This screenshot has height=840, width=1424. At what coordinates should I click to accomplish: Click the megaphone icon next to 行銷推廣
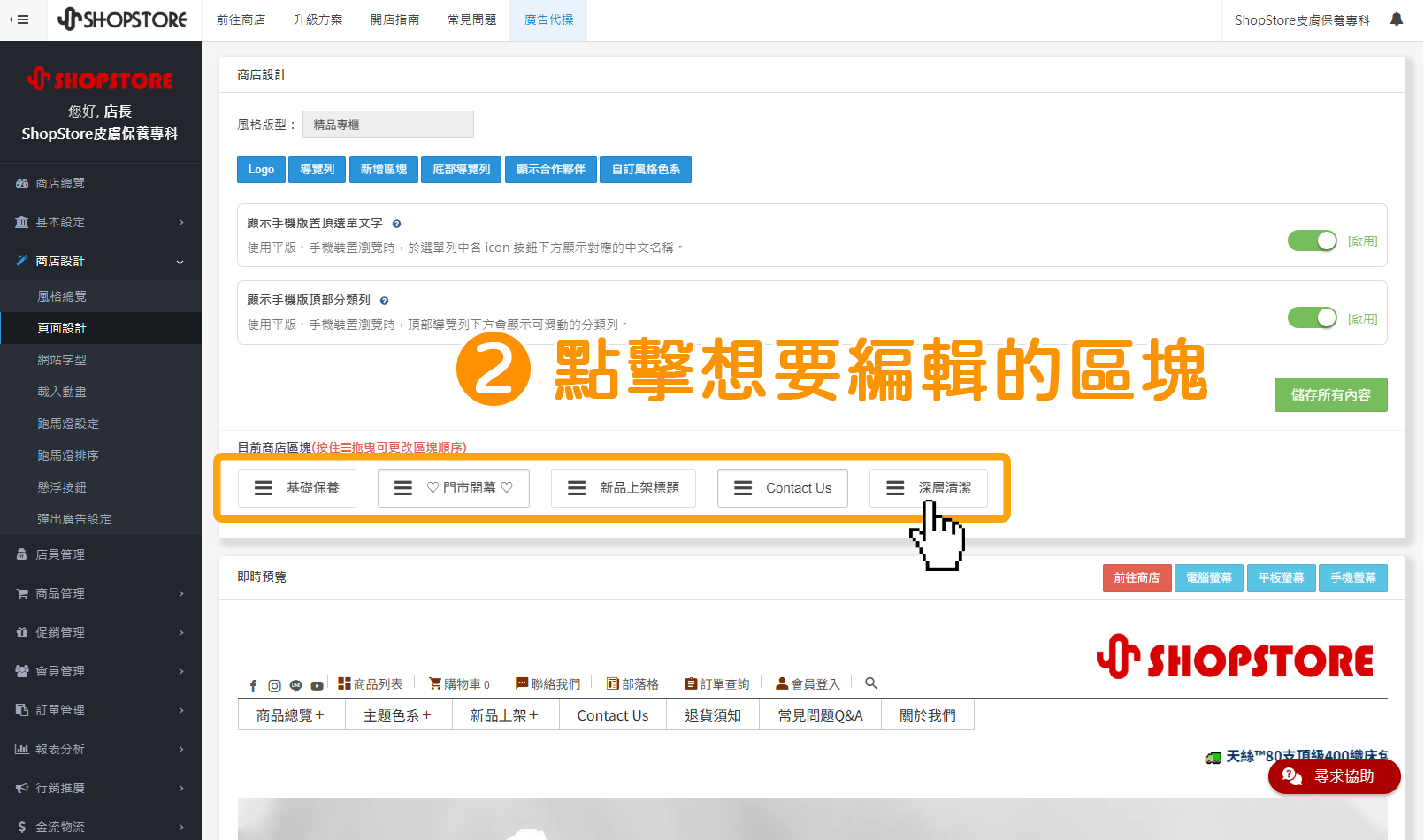click(x=22, y=788)
